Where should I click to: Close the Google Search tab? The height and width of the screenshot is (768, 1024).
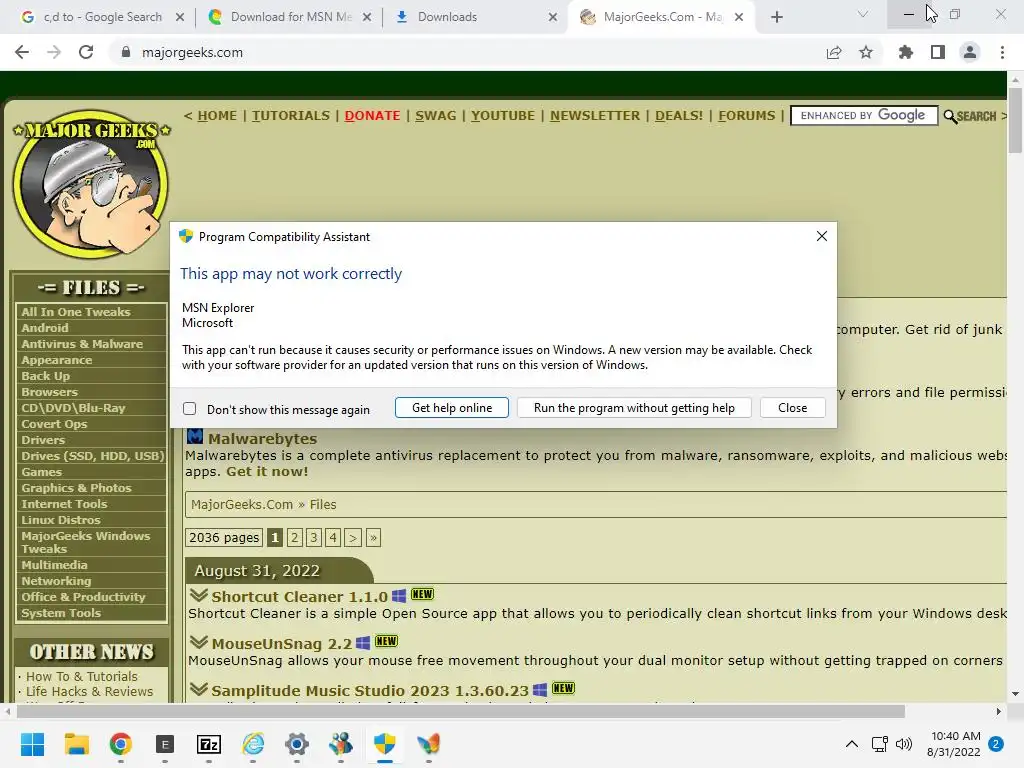coord(180,17)
